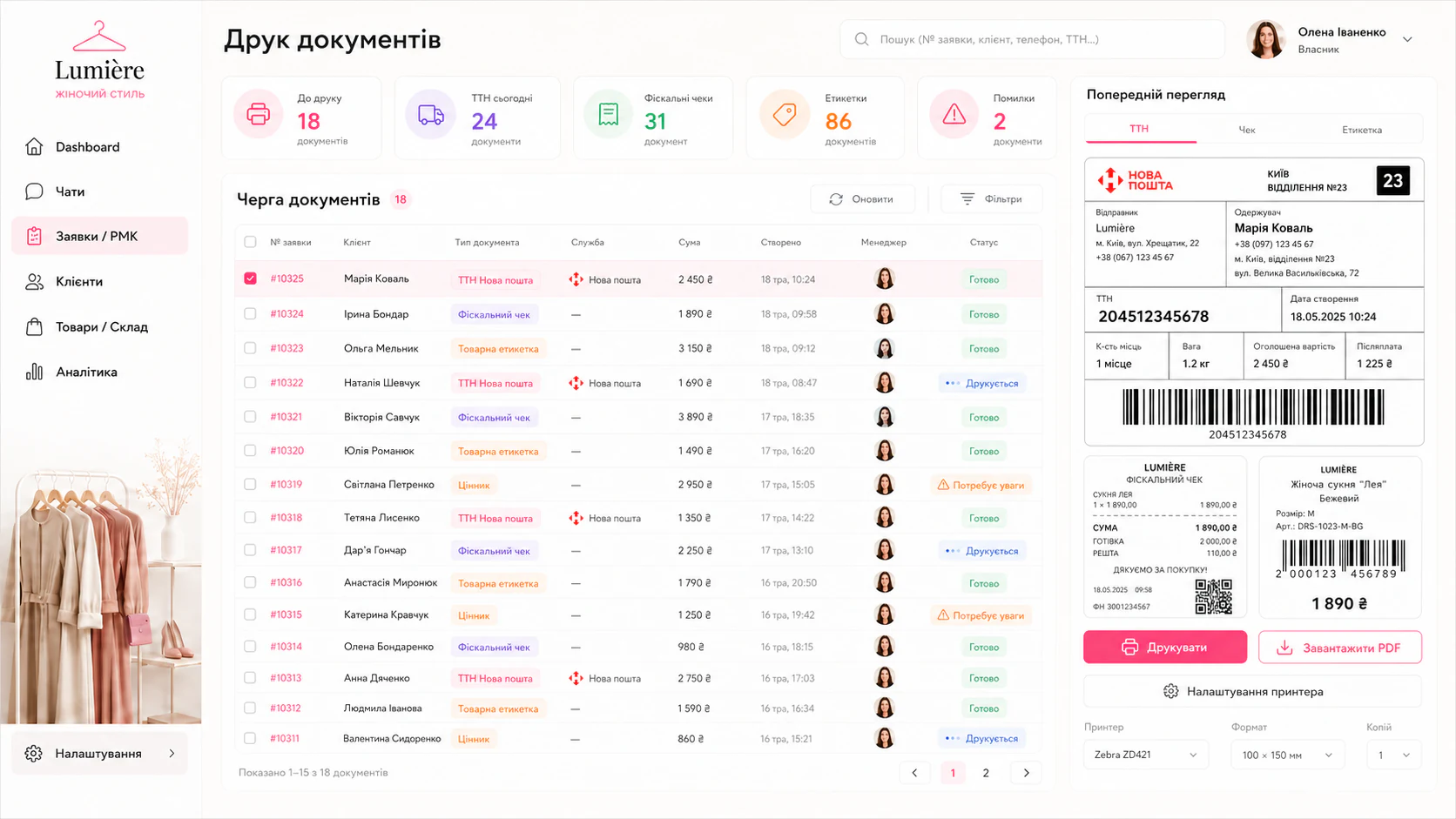Click the chat bubble icon for Чати
Viewport: 1456px width, 819px height.
[x=34, y=191]
